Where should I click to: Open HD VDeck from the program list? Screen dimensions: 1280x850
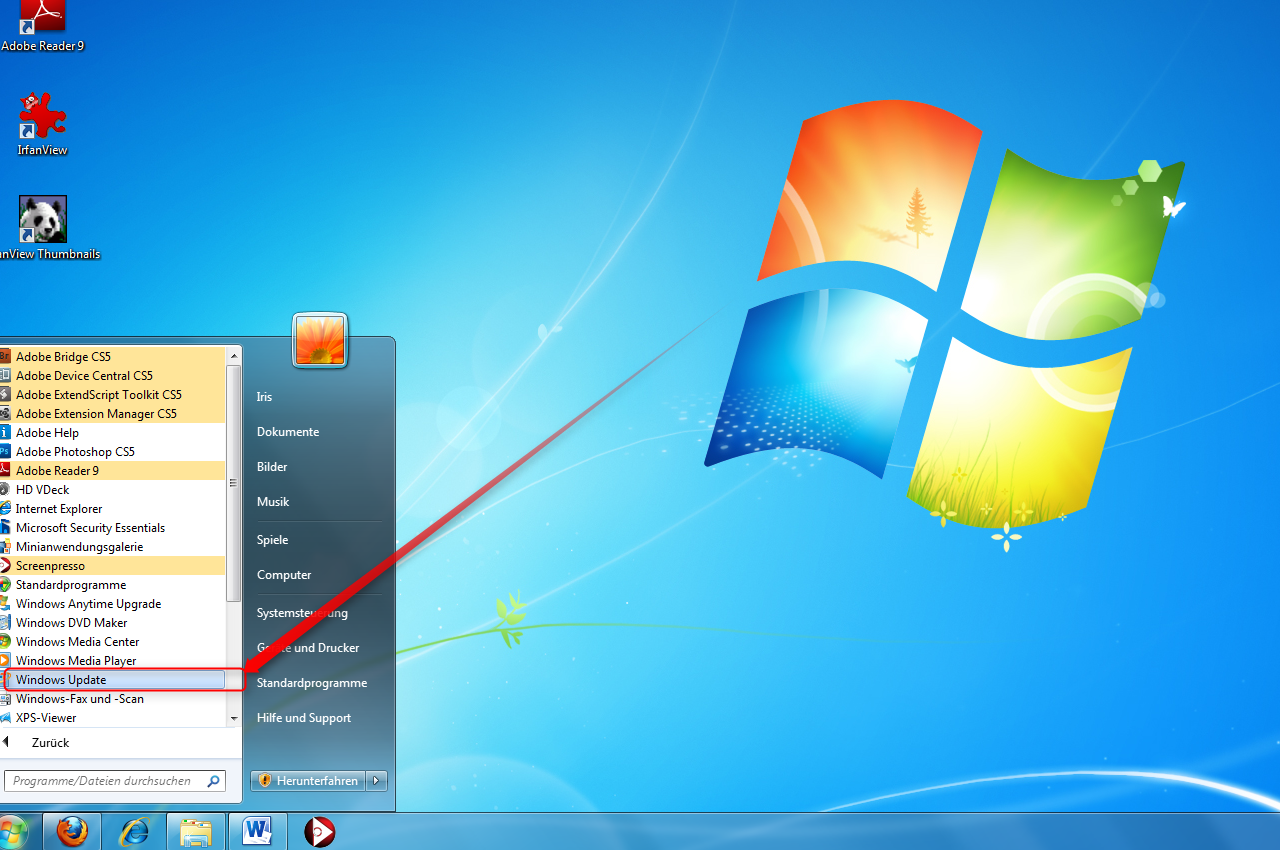tap(112, 489)
